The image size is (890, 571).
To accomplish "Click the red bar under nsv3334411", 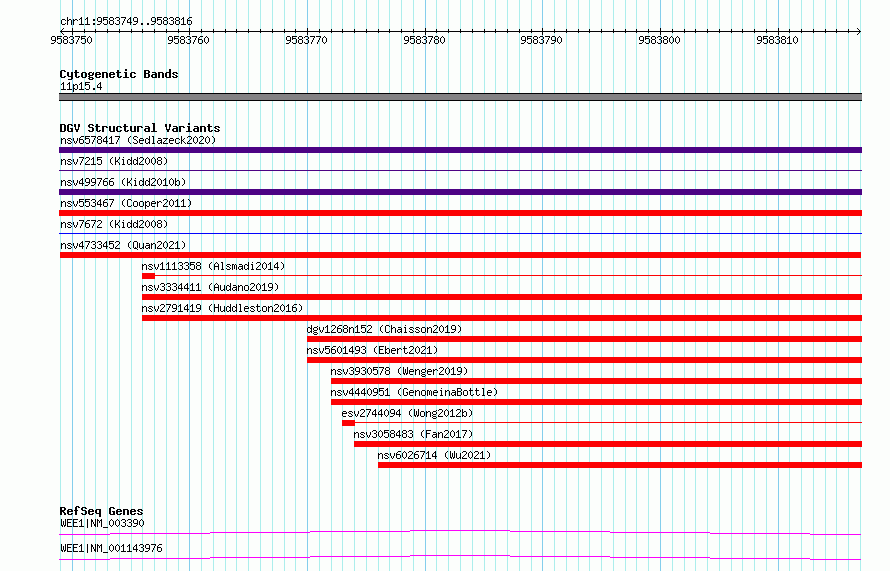I will pyautogui.click(x=502, y=297).
